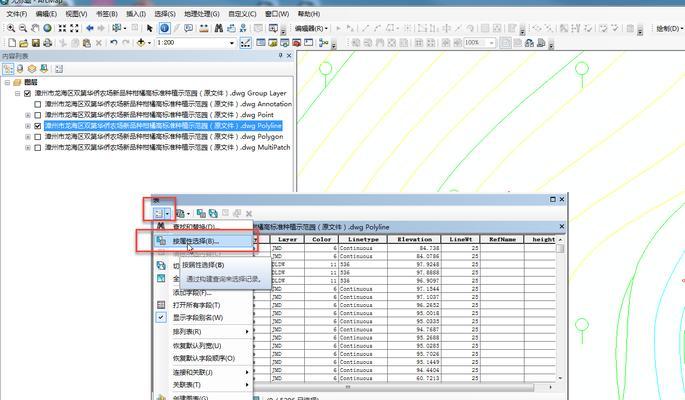Open the 地理处理(G) menu

[201, 14]
